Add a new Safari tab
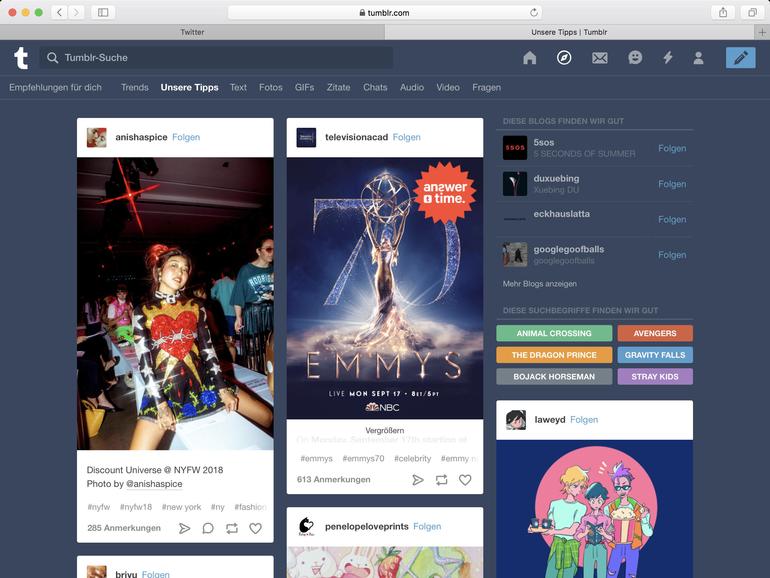Image resolution: width=770 pixels, height=578 pixels. coord(762,32)
